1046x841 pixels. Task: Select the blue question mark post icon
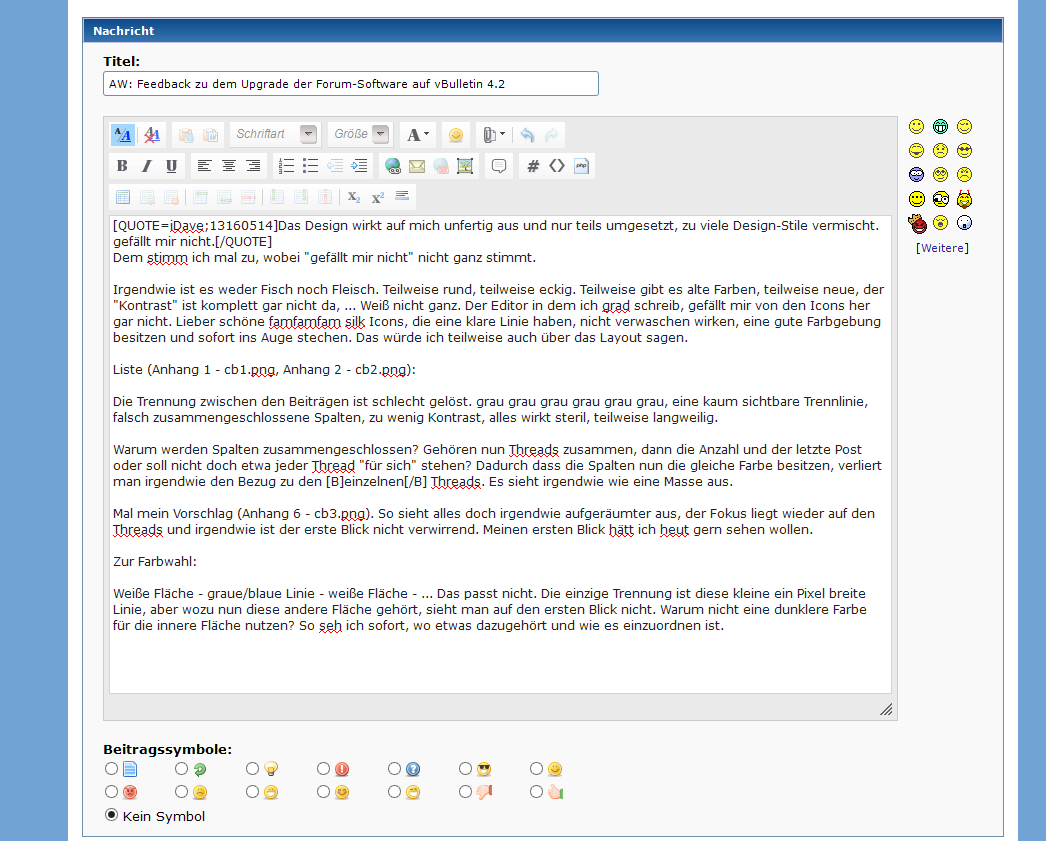point(413,769)
